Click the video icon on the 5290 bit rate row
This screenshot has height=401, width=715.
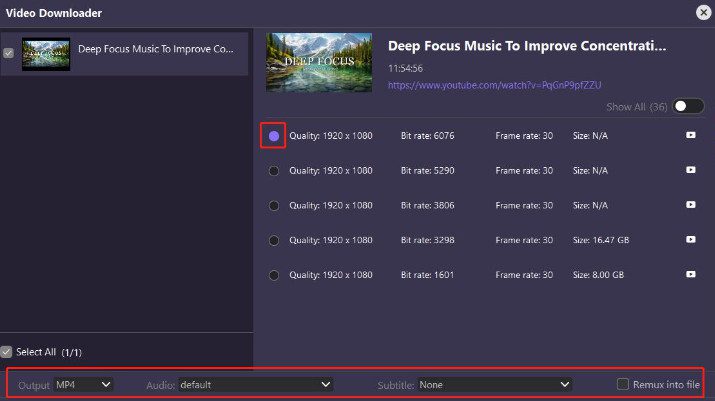point(690,170)
